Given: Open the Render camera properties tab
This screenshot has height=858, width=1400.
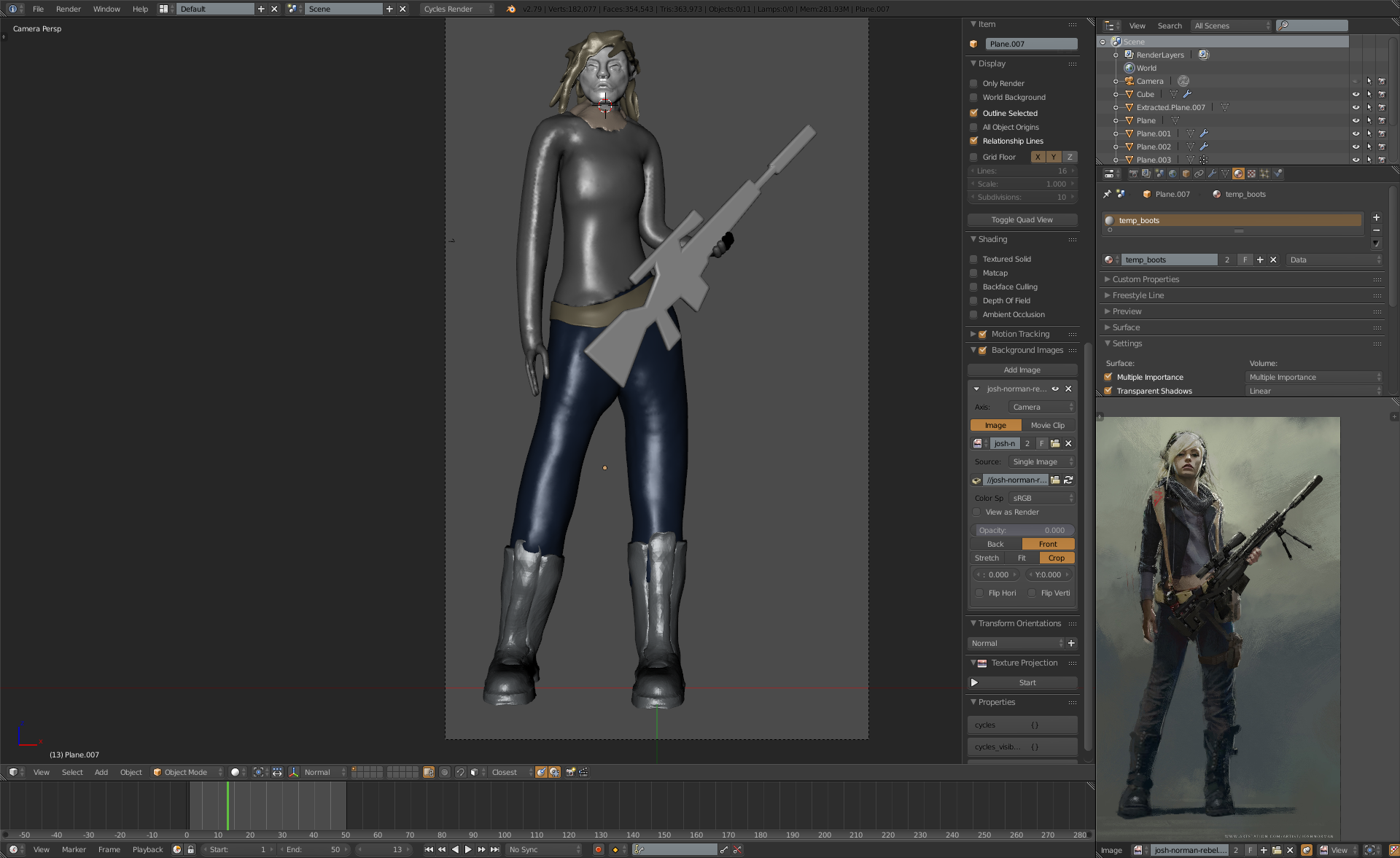Looking at the screenshot, I should 1133,173.
